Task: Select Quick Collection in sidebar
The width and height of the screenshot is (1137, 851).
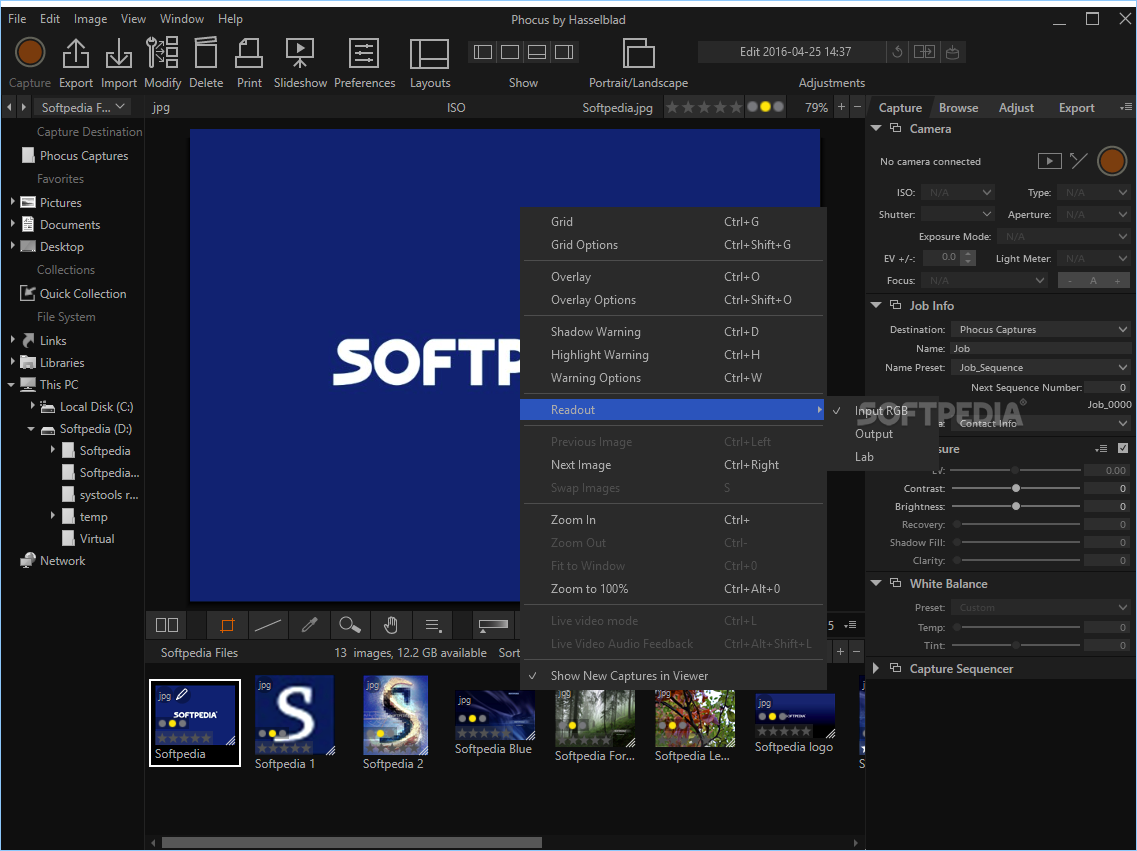Action: coord(83,294)
